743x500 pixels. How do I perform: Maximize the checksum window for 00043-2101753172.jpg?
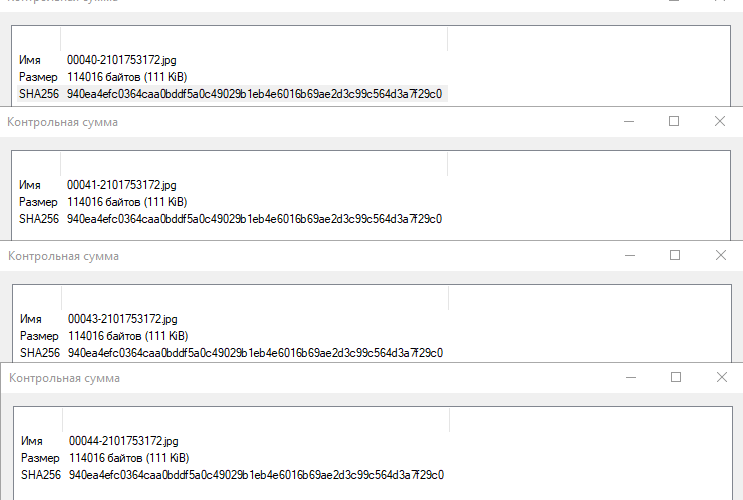(x=675, y=255)
